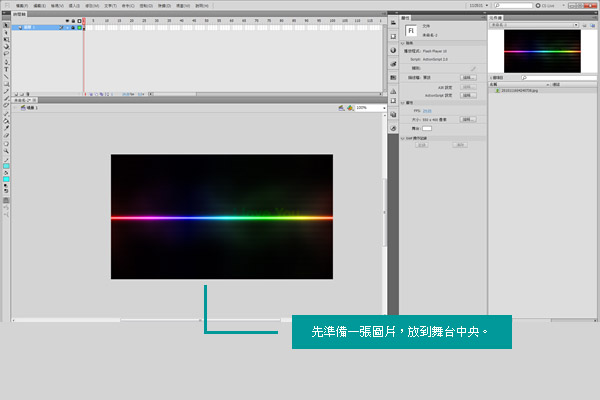Open the Swatches panel icon in dock
Screen dimensions: 600x400
click(393, 77)
